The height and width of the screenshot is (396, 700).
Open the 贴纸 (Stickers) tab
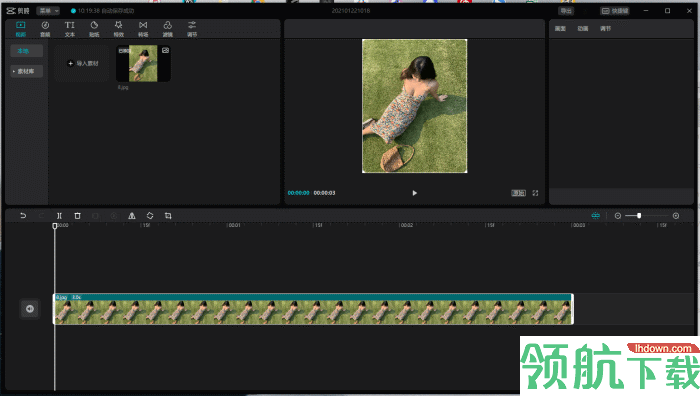click(94, 29)
